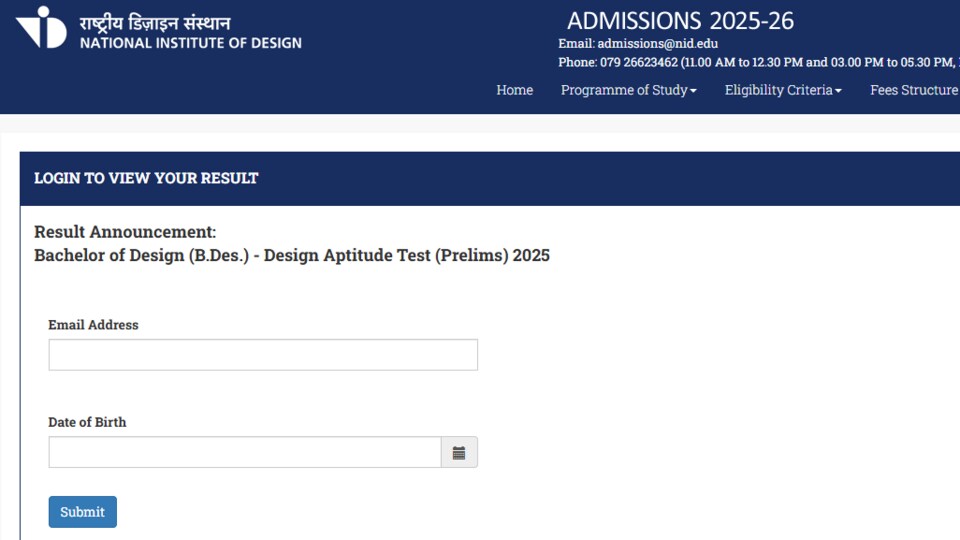Focus the Date of Birth text box

(245, 452)
